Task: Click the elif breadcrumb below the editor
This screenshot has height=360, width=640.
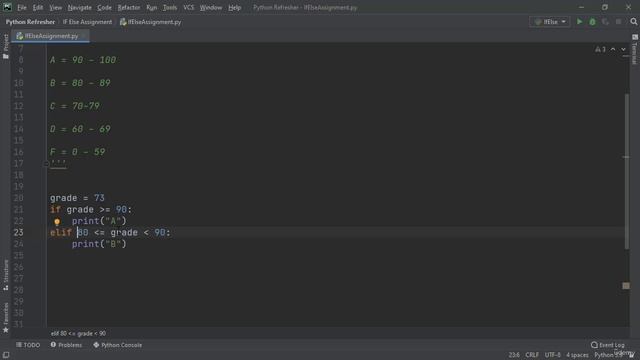Action: coord(78,333)
